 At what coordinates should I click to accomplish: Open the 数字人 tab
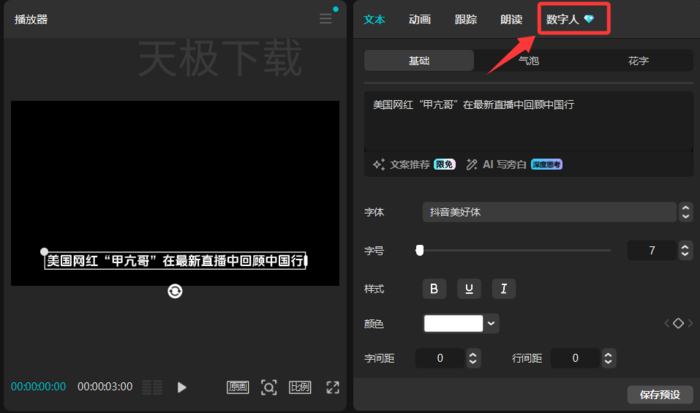(570, 19)
